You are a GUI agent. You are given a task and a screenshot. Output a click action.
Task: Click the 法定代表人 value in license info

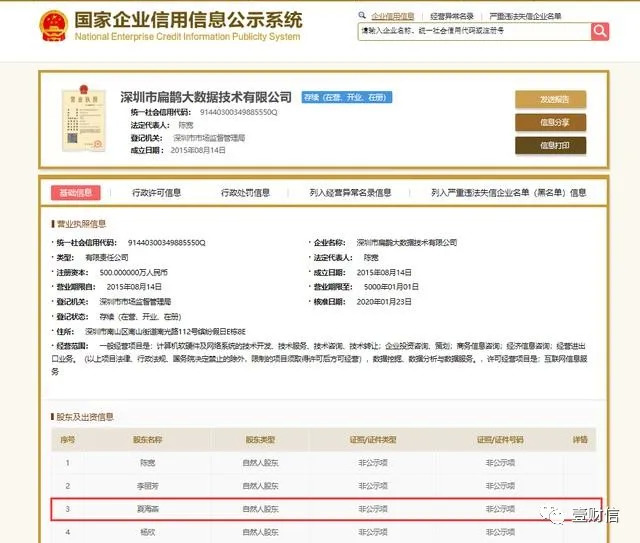pos(371,258)
